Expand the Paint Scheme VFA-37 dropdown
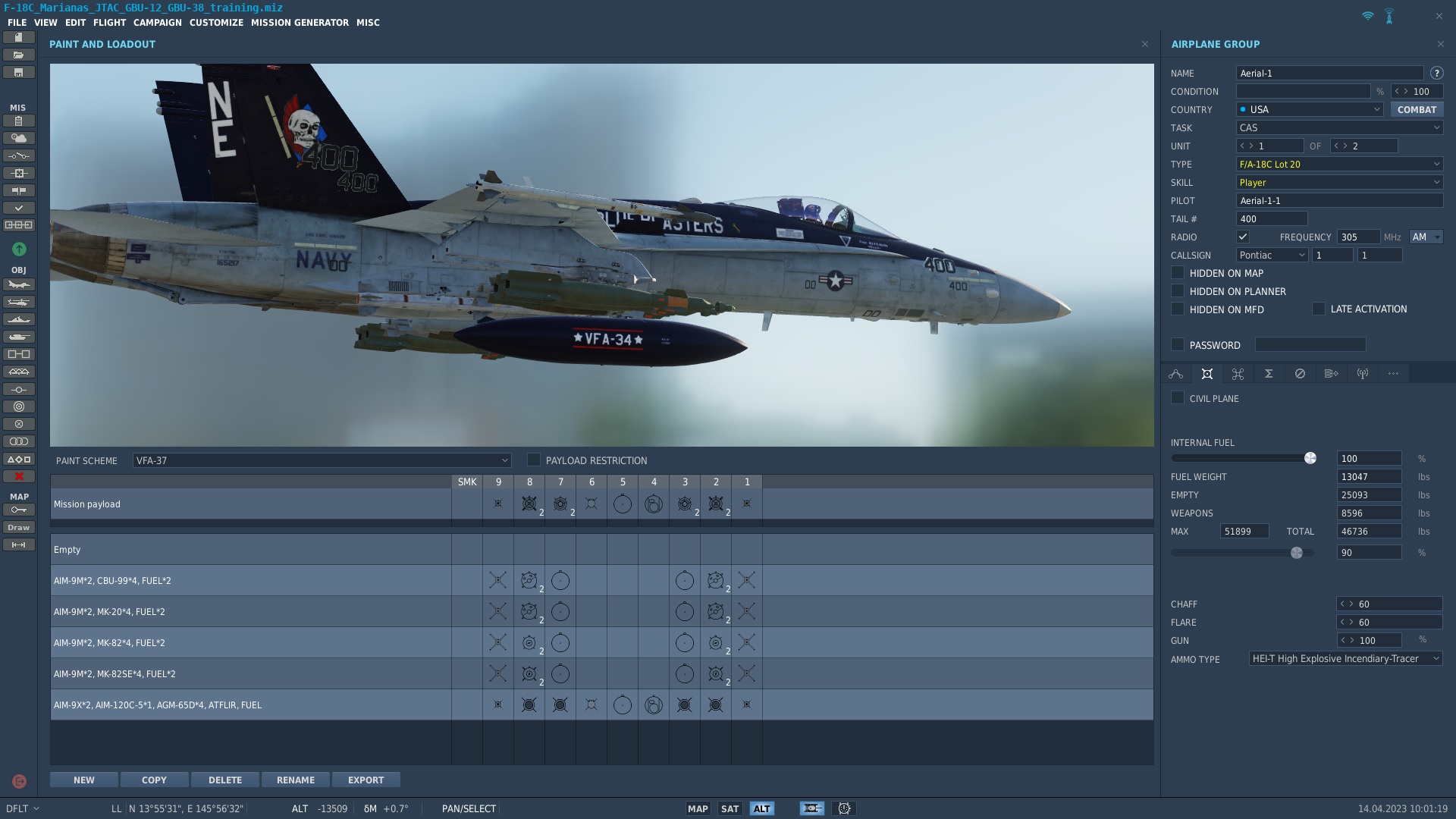The height and width of the screenshot is (819, 1456). 322,460
